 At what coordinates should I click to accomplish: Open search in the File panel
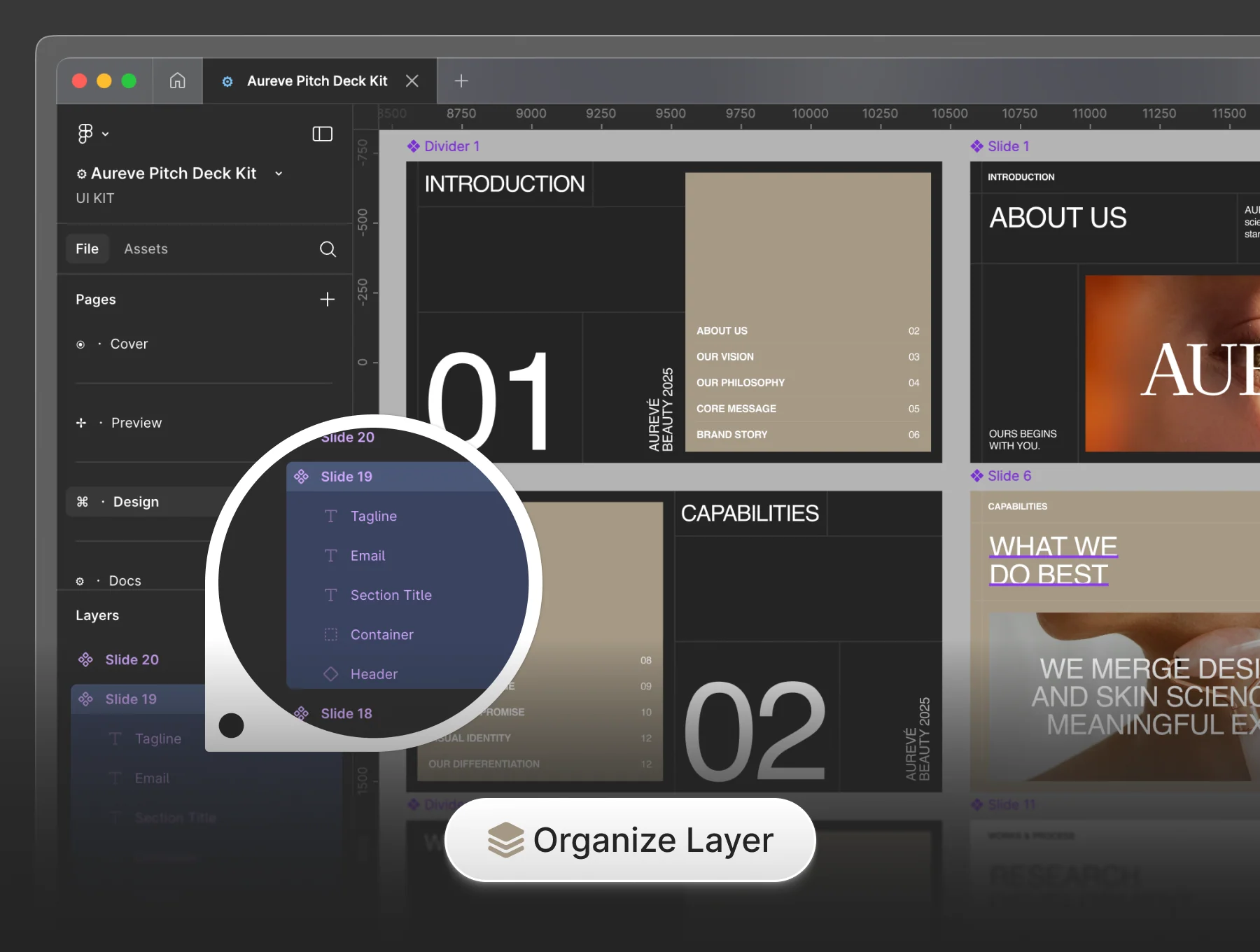[x=328, y=248]
